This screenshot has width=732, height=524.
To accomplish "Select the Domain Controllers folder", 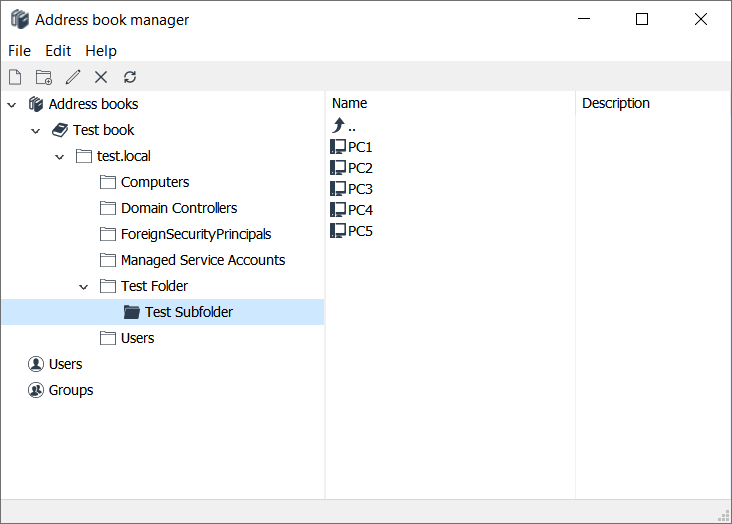I will (179, 208).
